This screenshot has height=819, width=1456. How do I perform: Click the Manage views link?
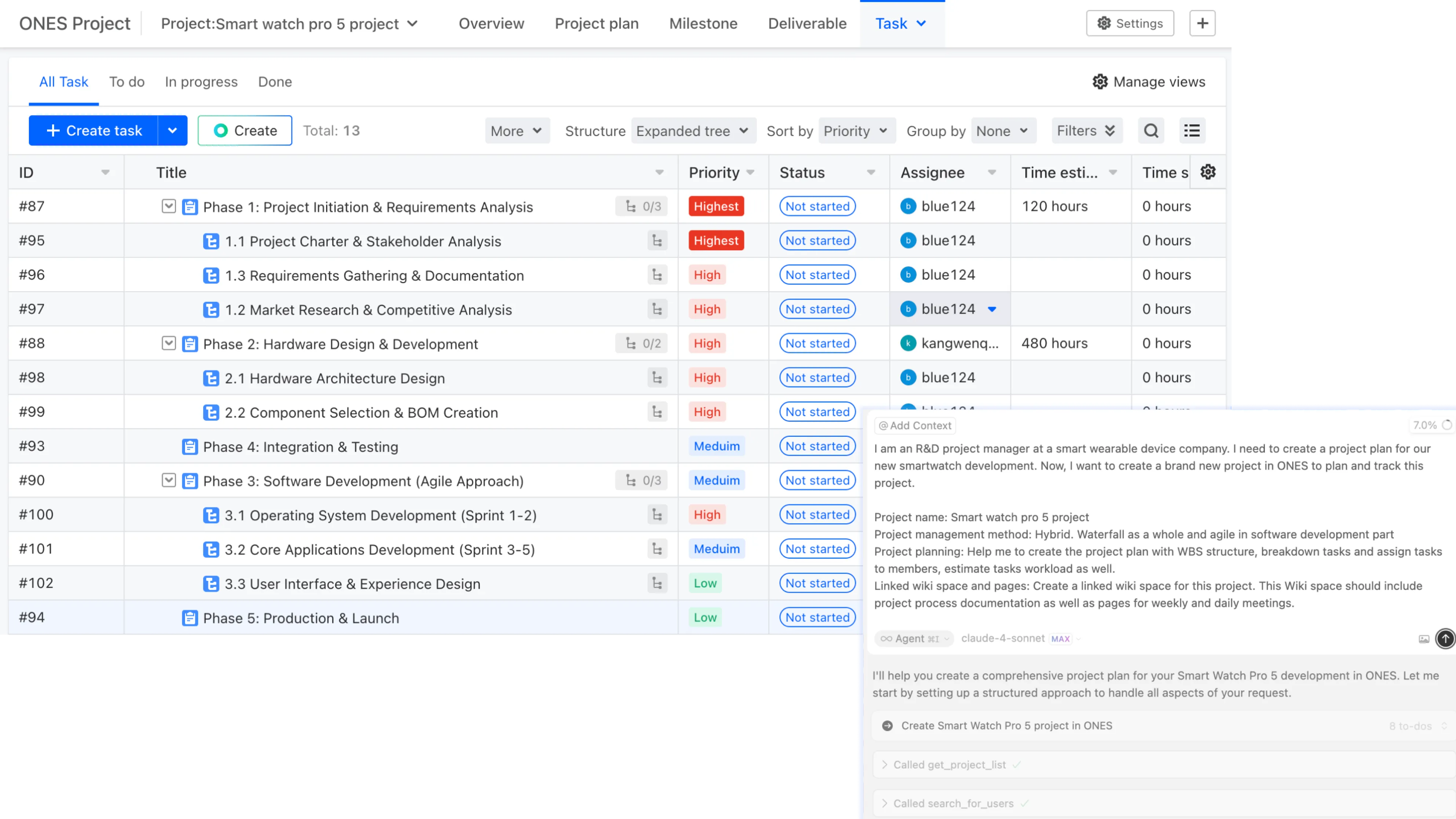coord(1149,82)
